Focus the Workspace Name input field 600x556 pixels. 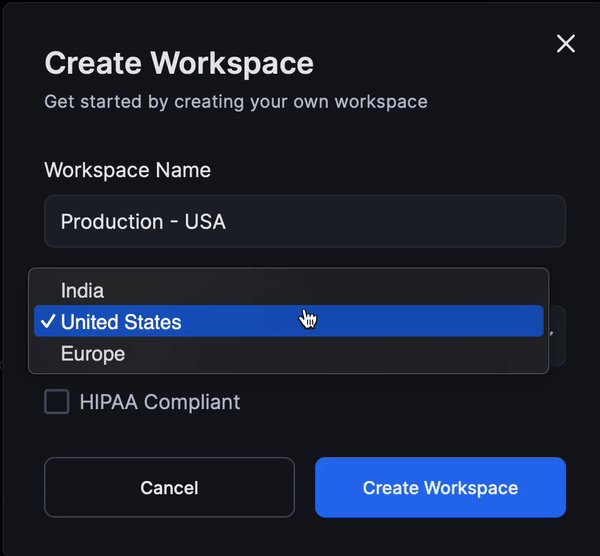(304, 221)
